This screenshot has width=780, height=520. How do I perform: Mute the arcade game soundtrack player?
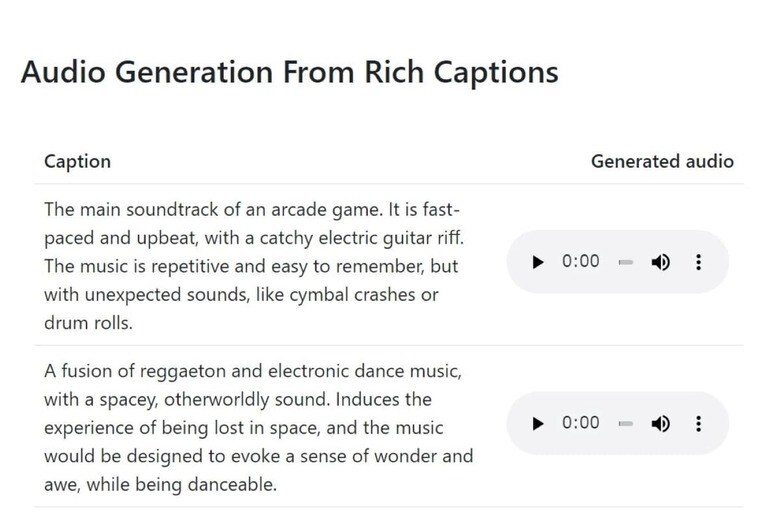(x=660, y=262)
